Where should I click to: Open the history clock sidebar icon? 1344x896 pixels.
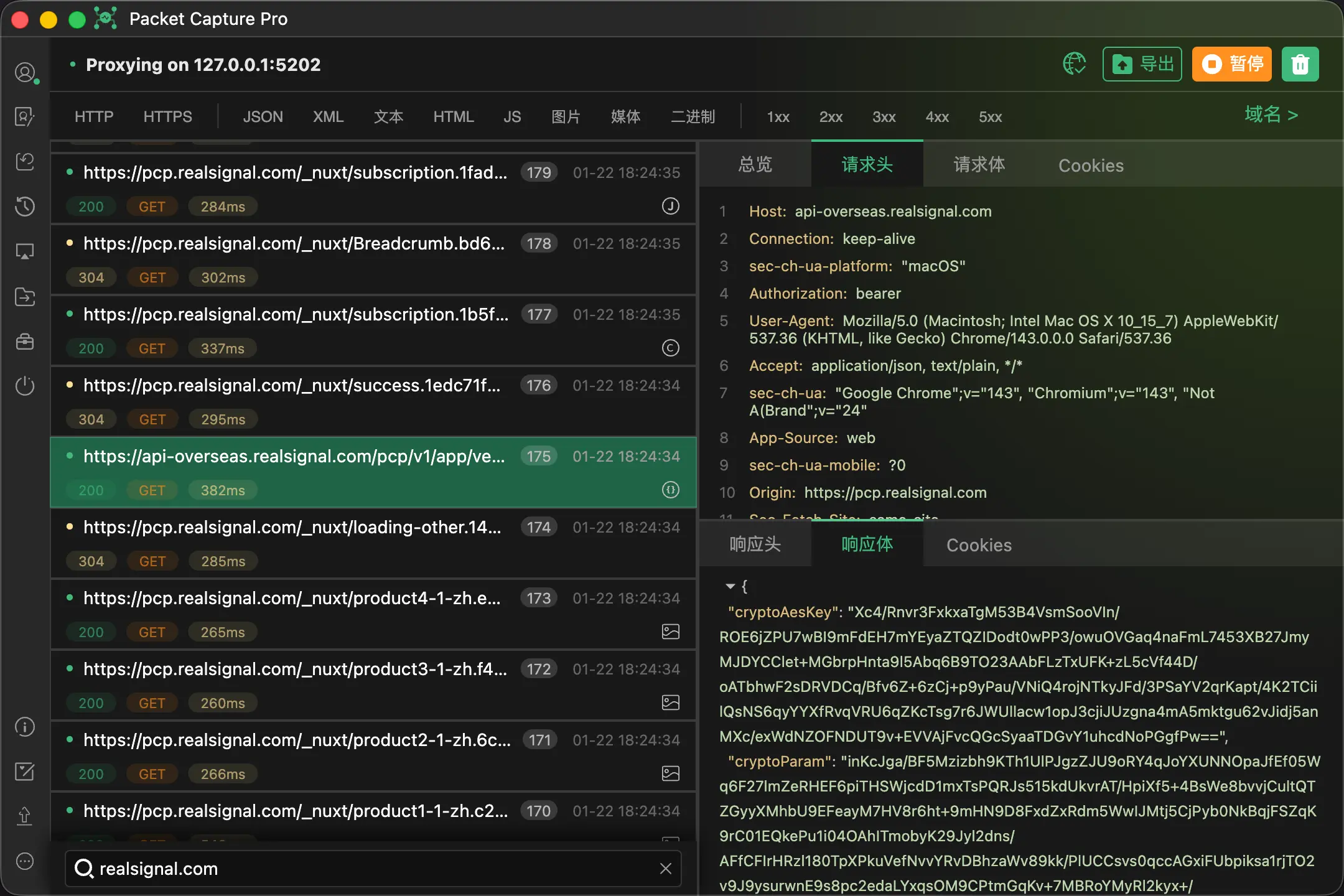[x=25, y=207]
